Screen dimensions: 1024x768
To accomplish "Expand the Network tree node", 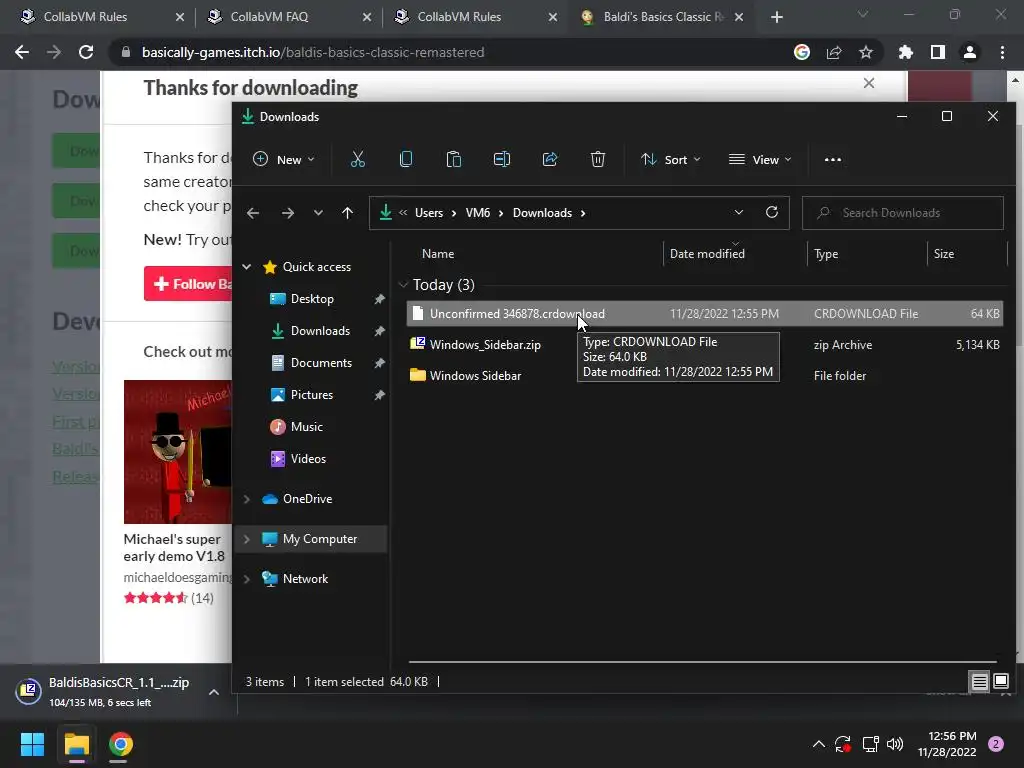I will pos(247,579).
